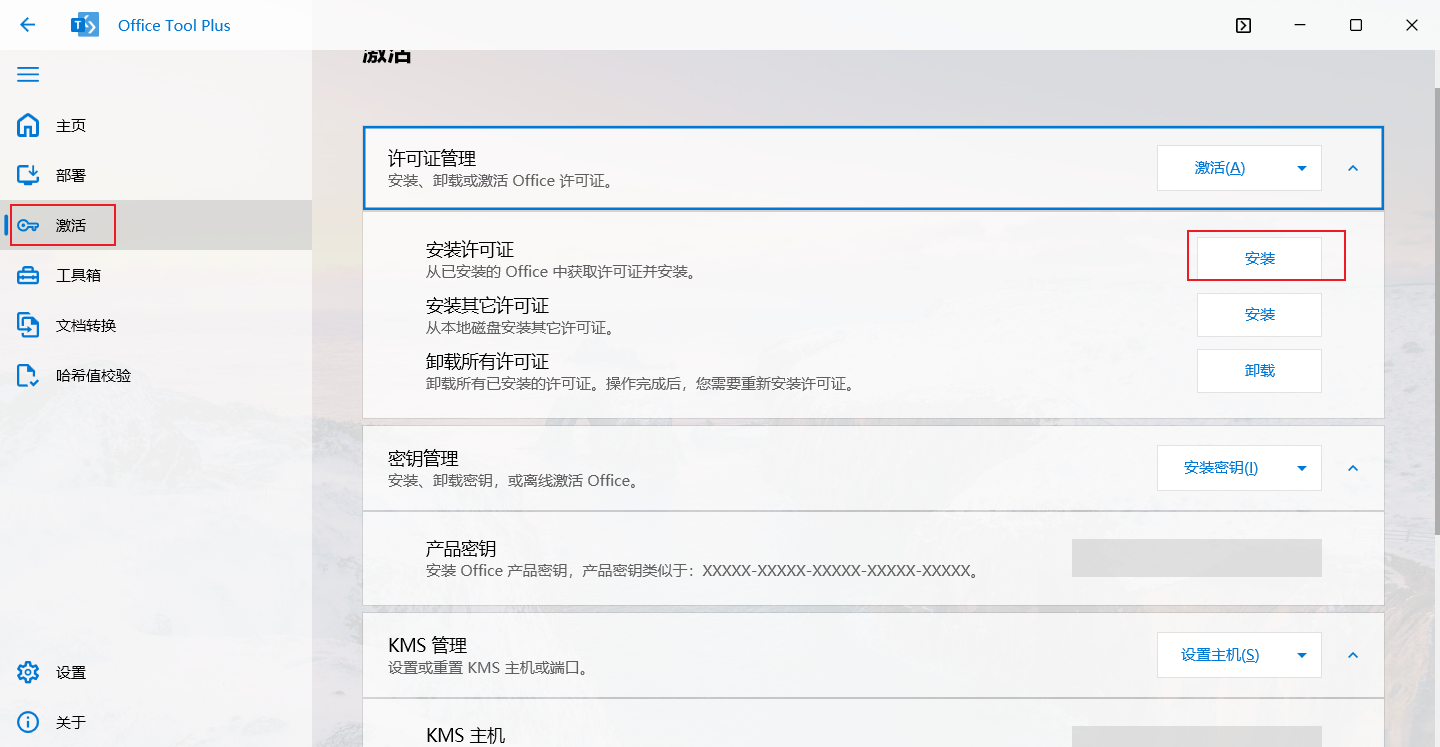Collapse the 许可证管理 section
Image resolution: width=1440 pixels, height=747 pixels.
[1353, 168]
